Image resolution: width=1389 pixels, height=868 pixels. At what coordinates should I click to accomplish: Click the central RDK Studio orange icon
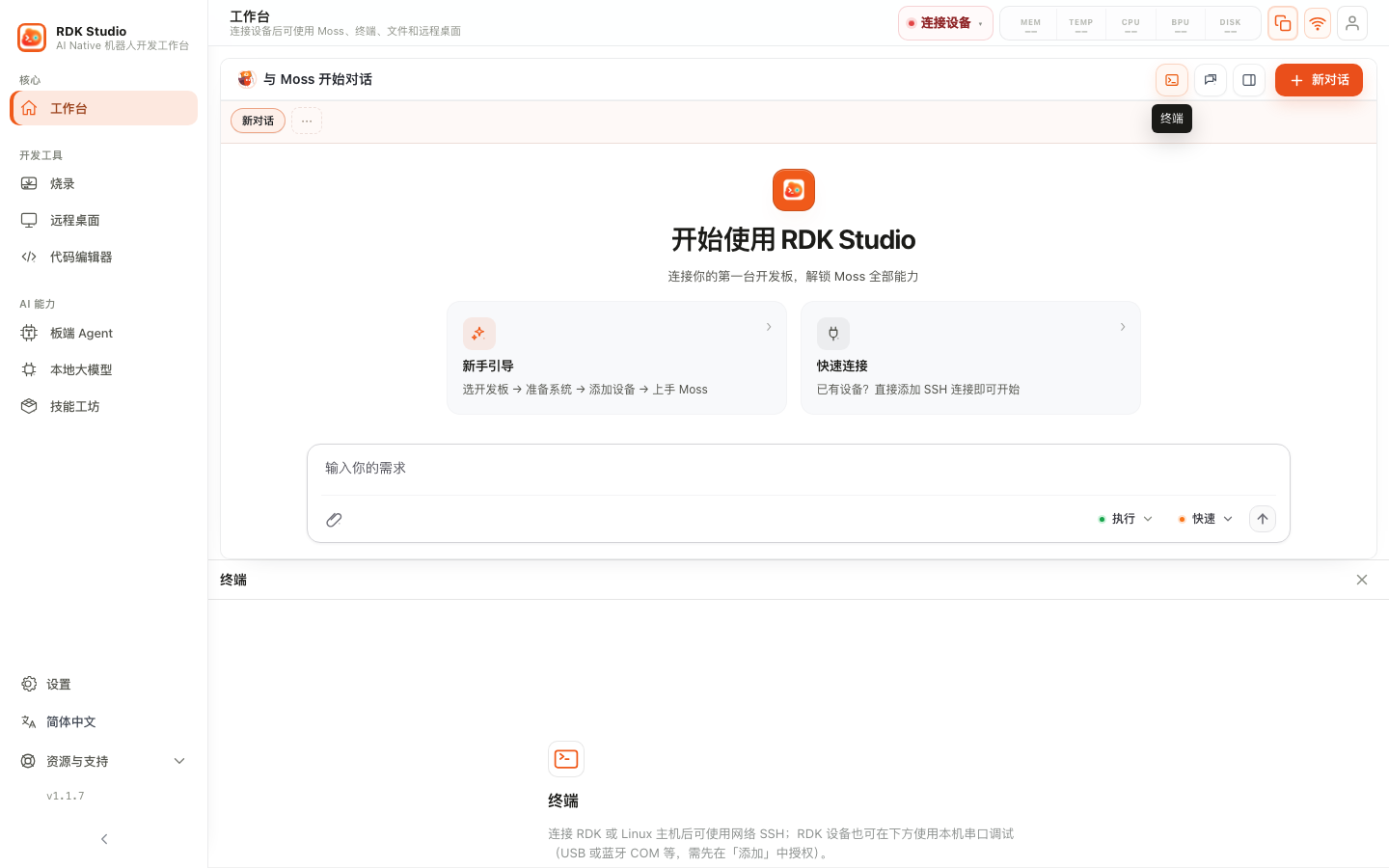(x=794, y=190)
